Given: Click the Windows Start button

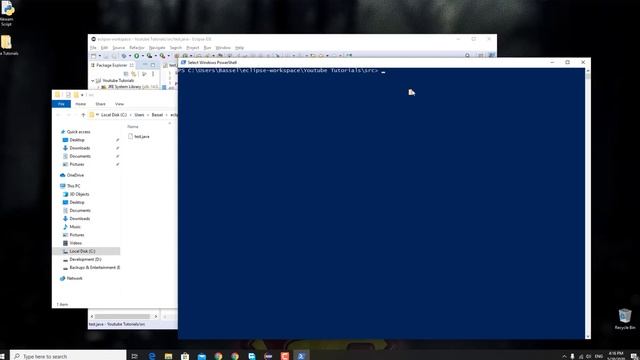Looking at the screenshot, I should [2, 356].
